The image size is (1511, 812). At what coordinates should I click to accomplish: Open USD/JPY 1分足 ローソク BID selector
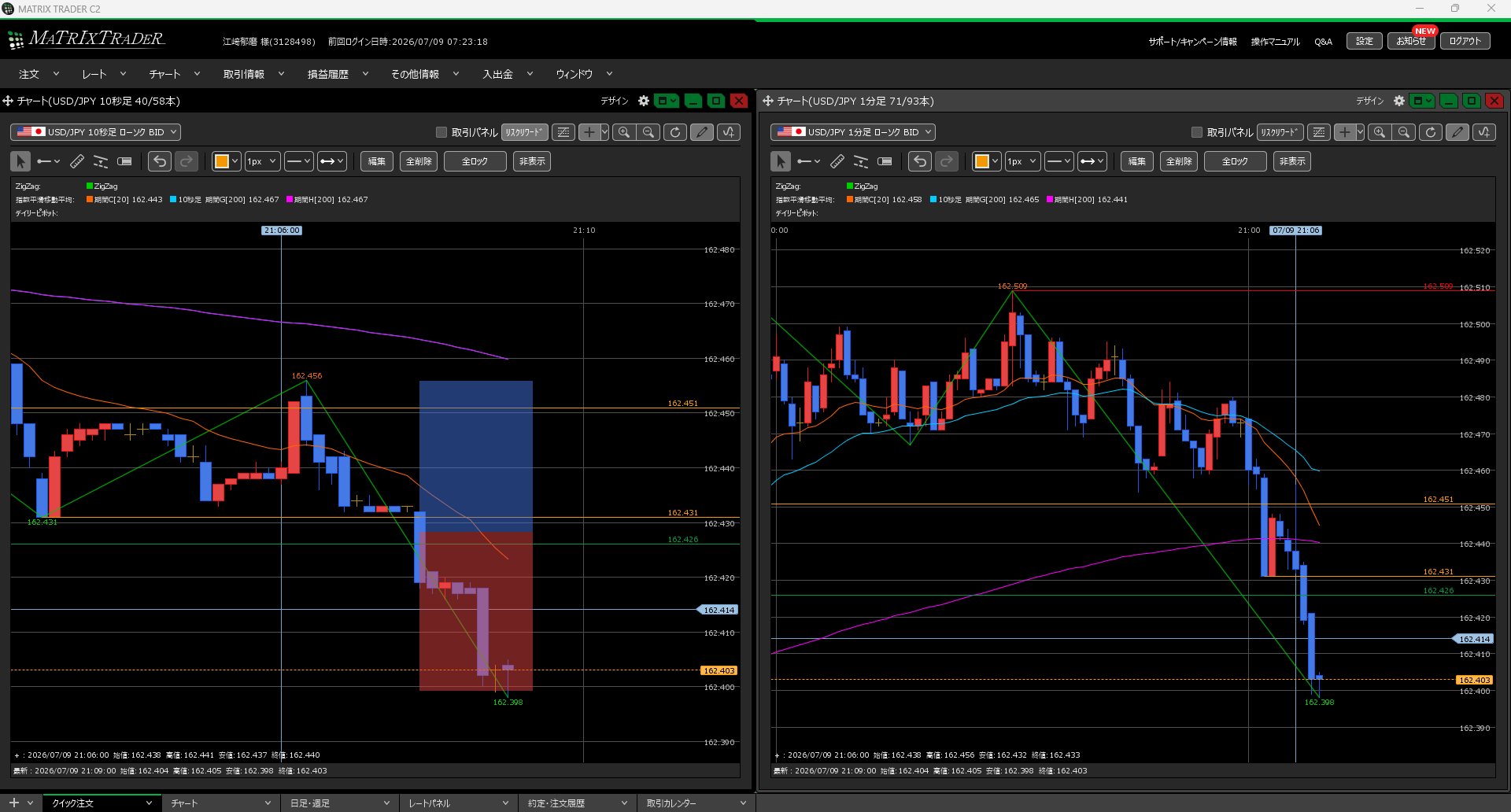click(x=852, y=132)
